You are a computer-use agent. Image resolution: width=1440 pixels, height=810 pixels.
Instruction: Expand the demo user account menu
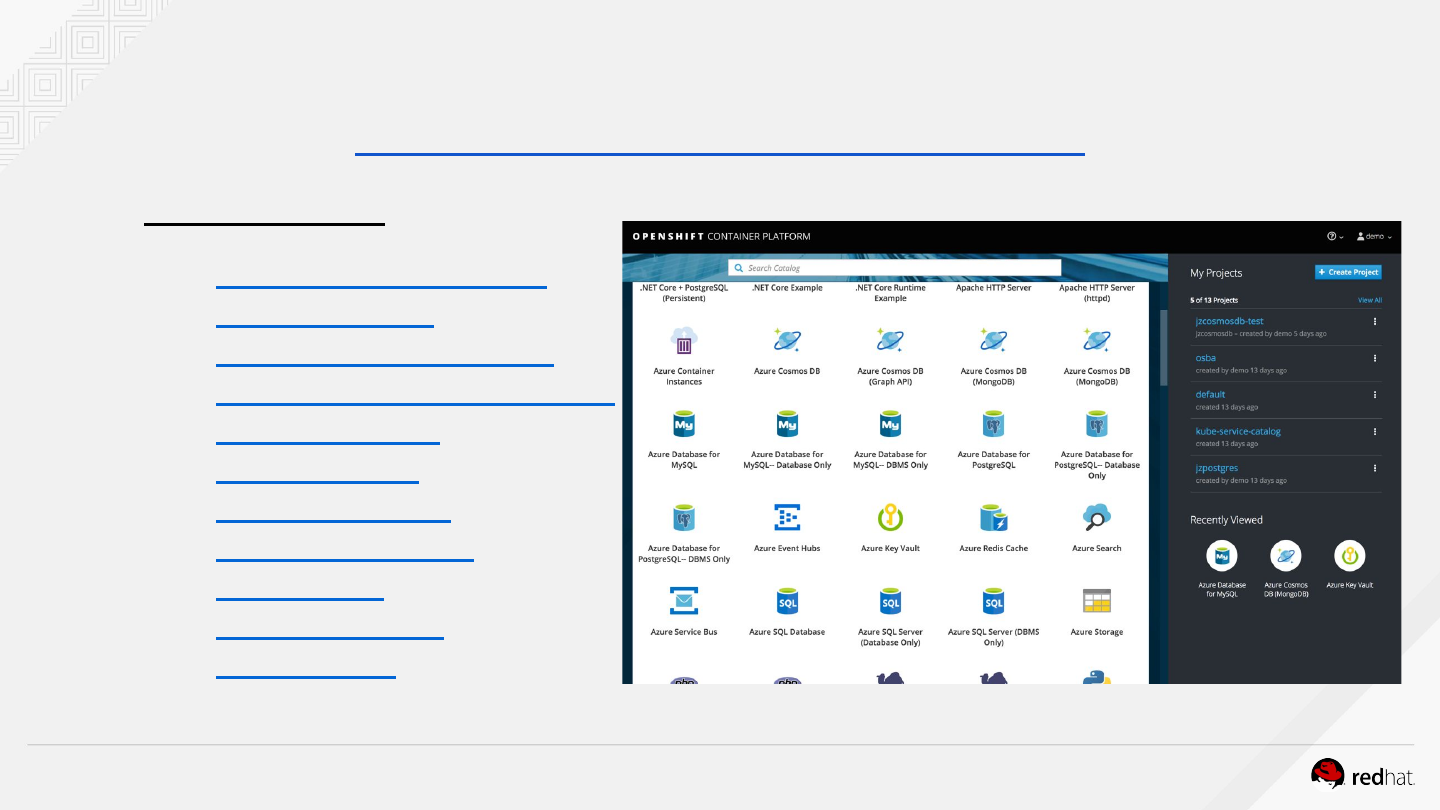point(1374,236)
